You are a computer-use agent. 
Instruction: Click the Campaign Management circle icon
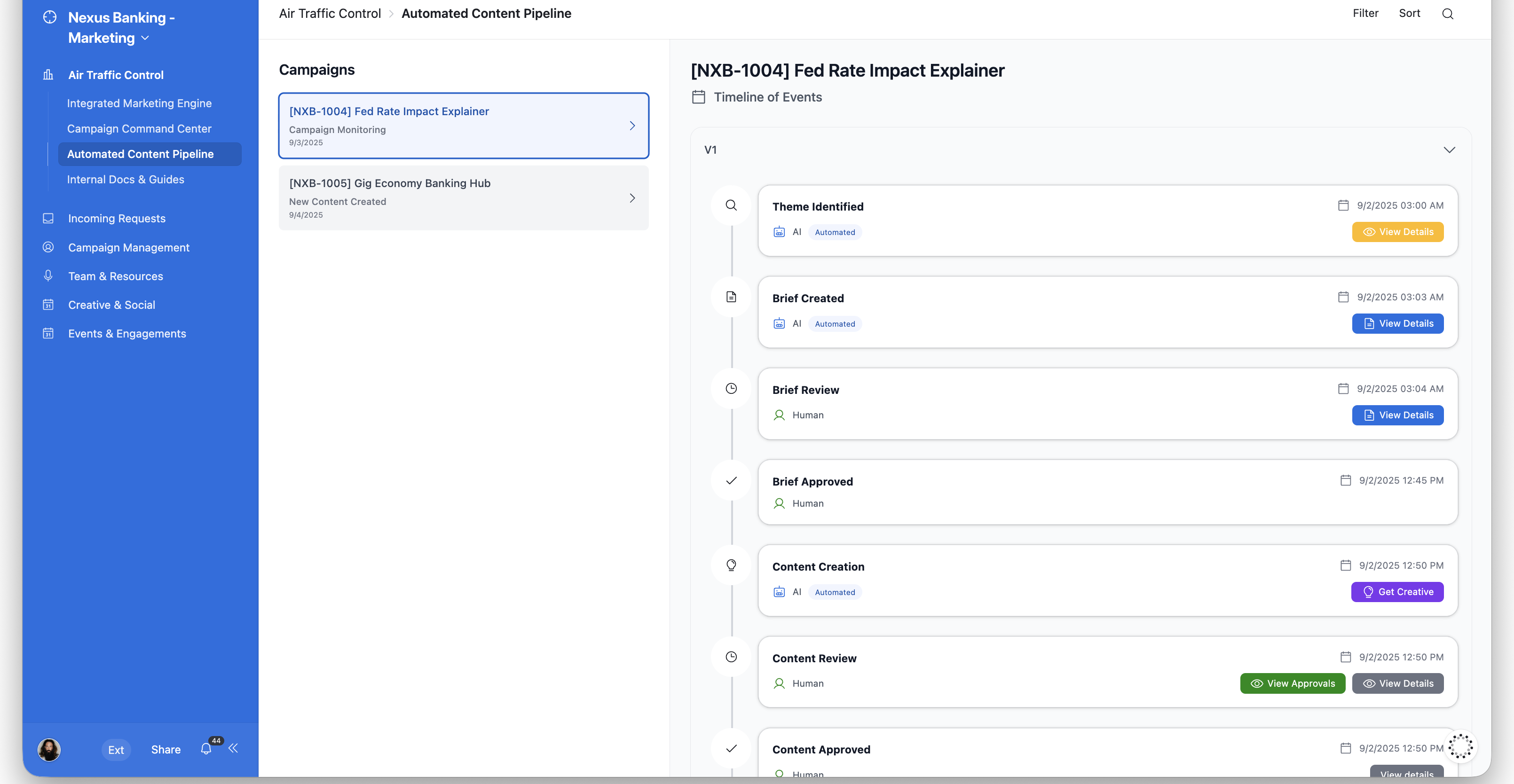(x=48, y=247)
